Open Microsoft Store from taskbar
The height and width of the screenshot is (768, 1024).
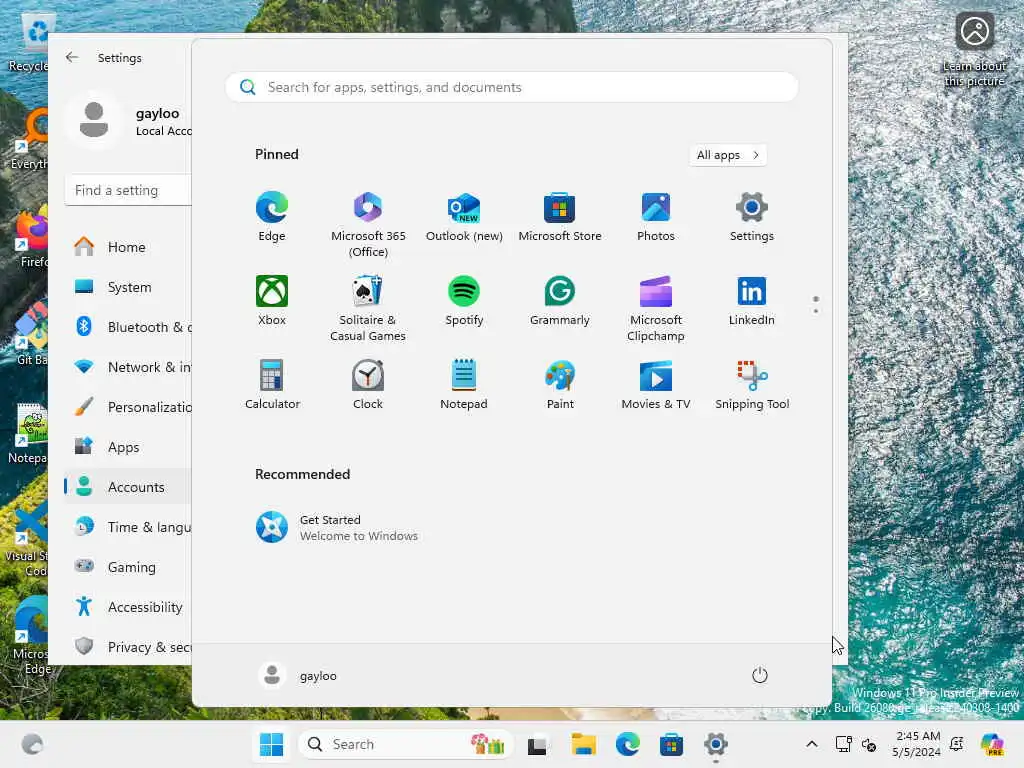pos(671,744)
